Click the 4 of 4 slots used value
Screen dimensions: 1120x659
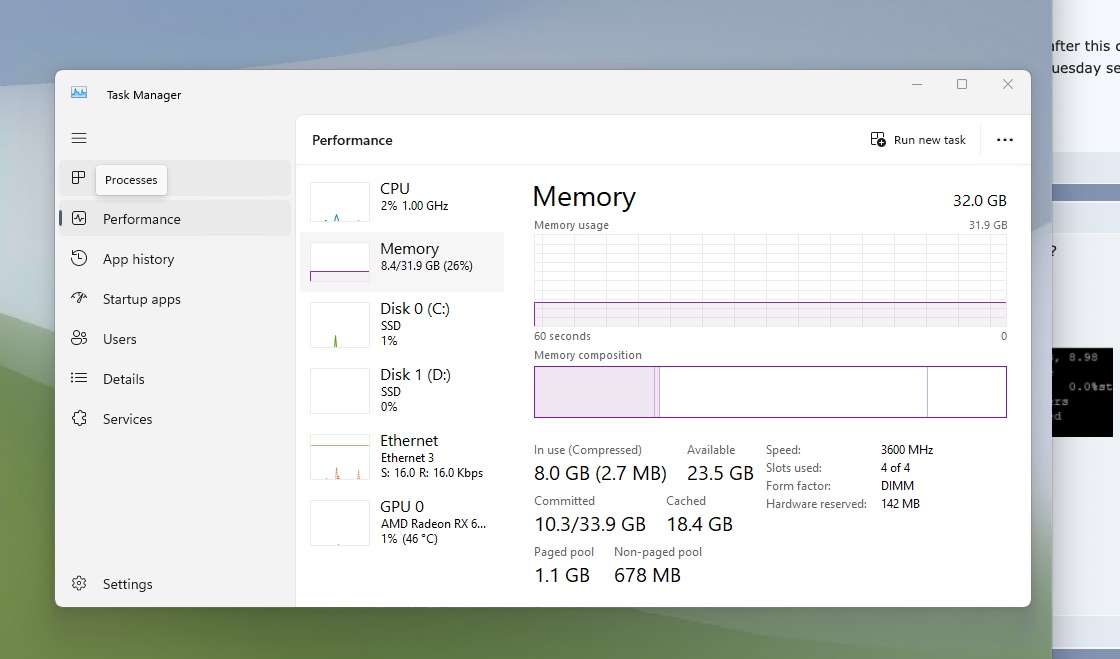point(895,468)
